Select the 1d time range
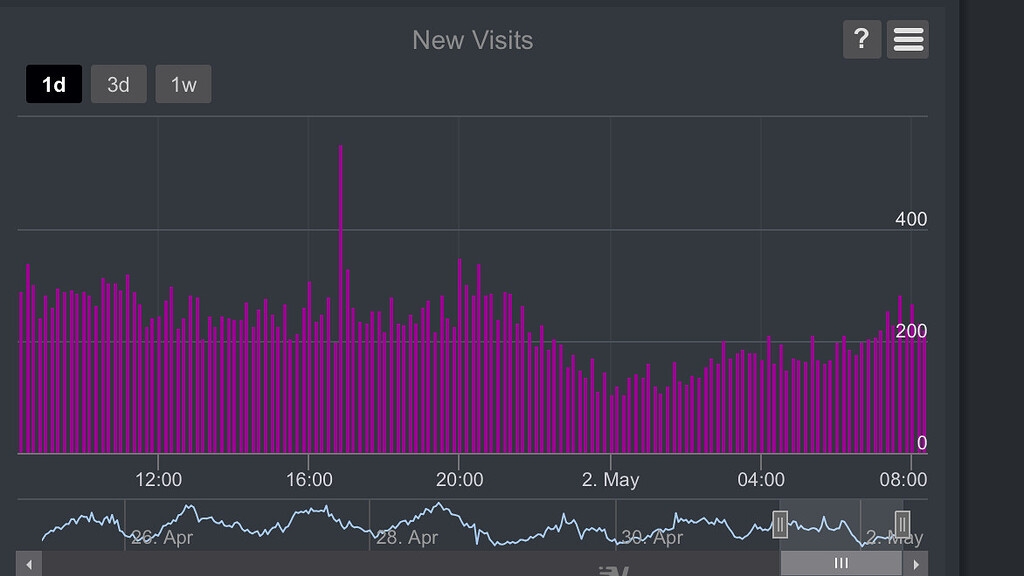Image resolution: width=1024 pixels, height=576 pixels. coord(53,84)
